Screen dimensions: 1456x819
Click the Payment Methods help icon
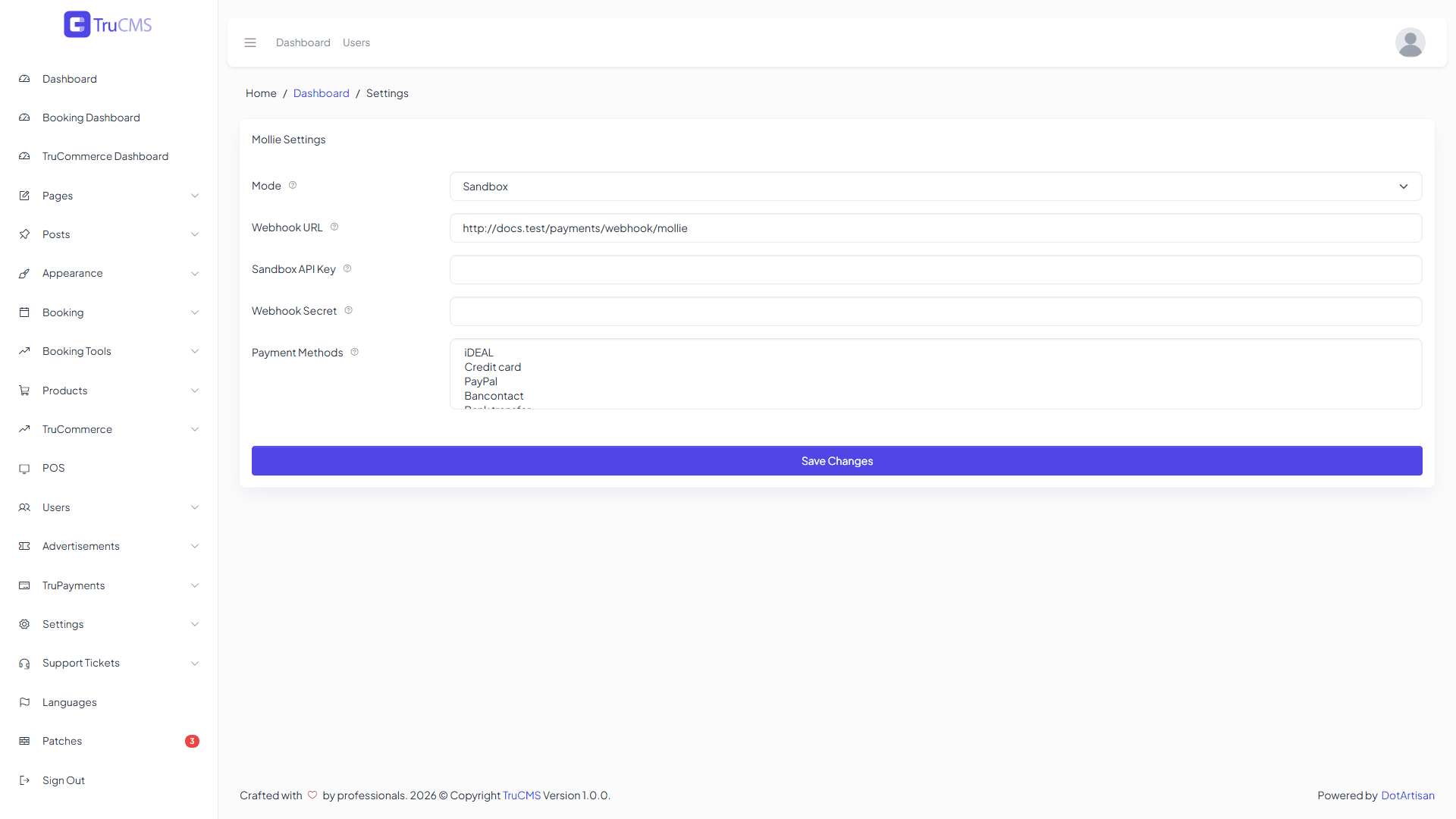tap(355, 352)
